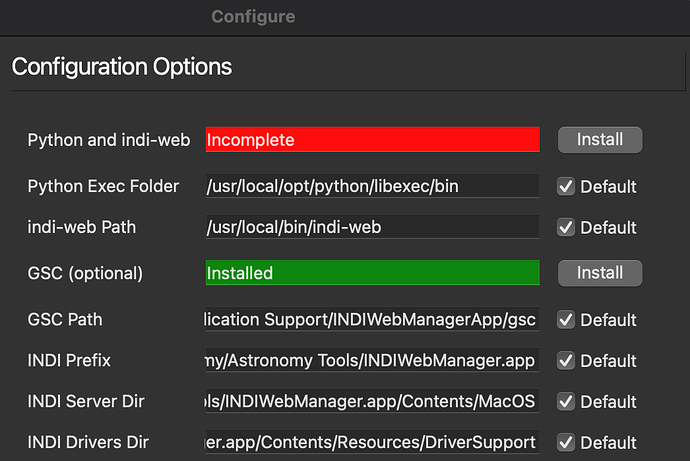Image resolution: width=690 pixels, height=461 pixels.
Task: Click the INDI Drivers Dir field
Action: (372, 442)
